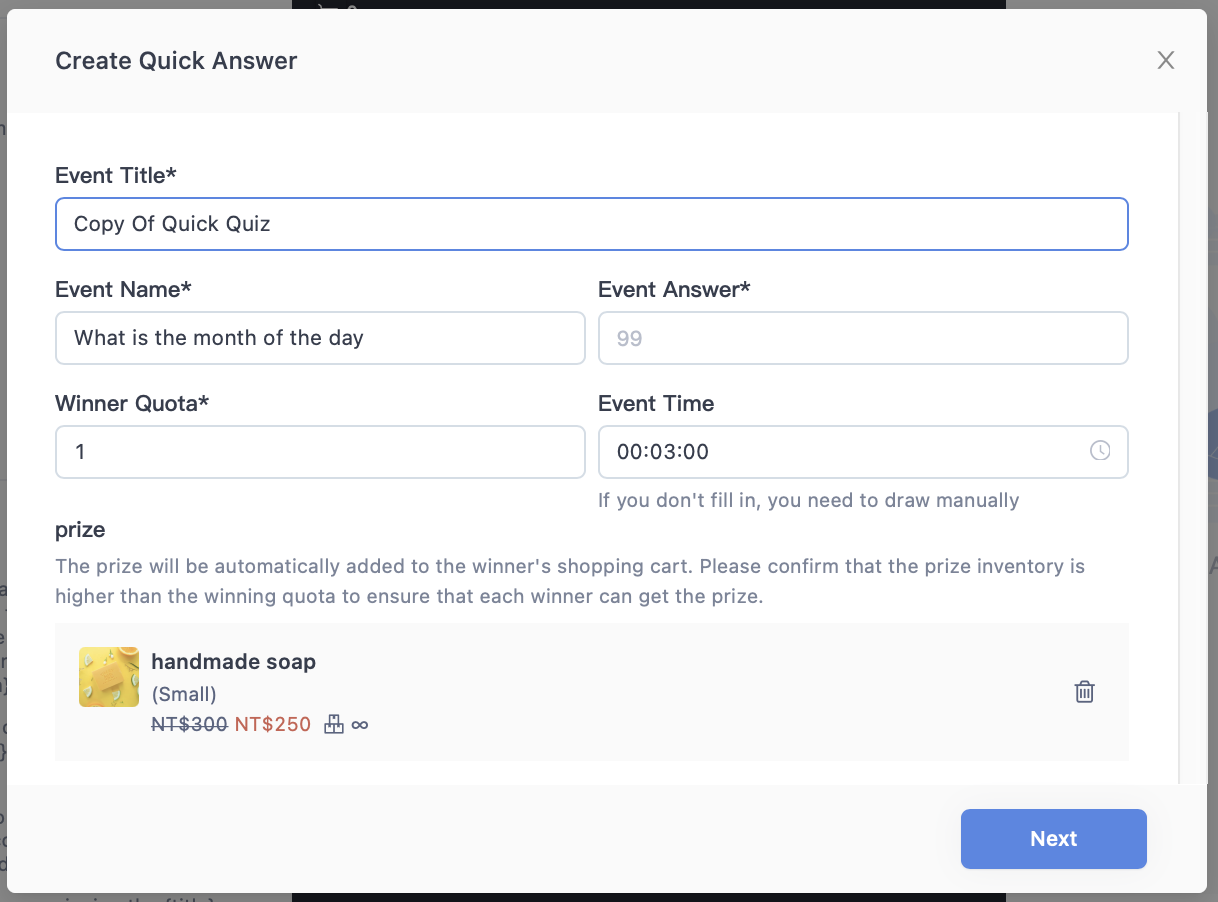This screenshot has height=902, width=1218.
Task: Close the Create Quick Answer dialog
Action: 1165,60
